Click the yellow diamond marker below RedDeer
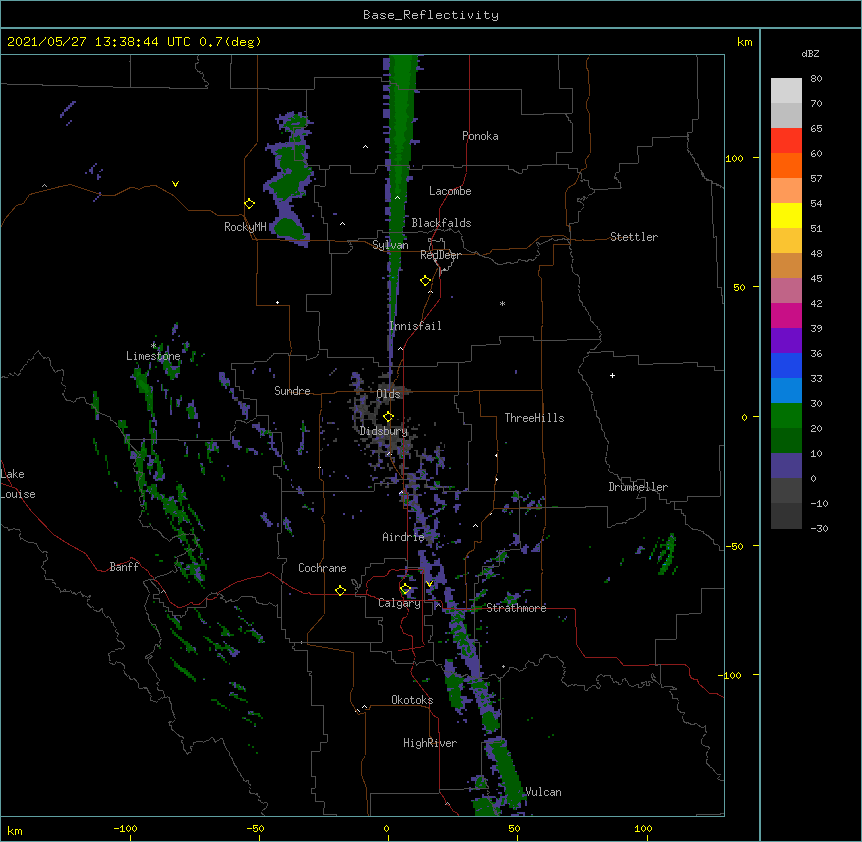The image size is (862, 842). [x=426, y=281]
